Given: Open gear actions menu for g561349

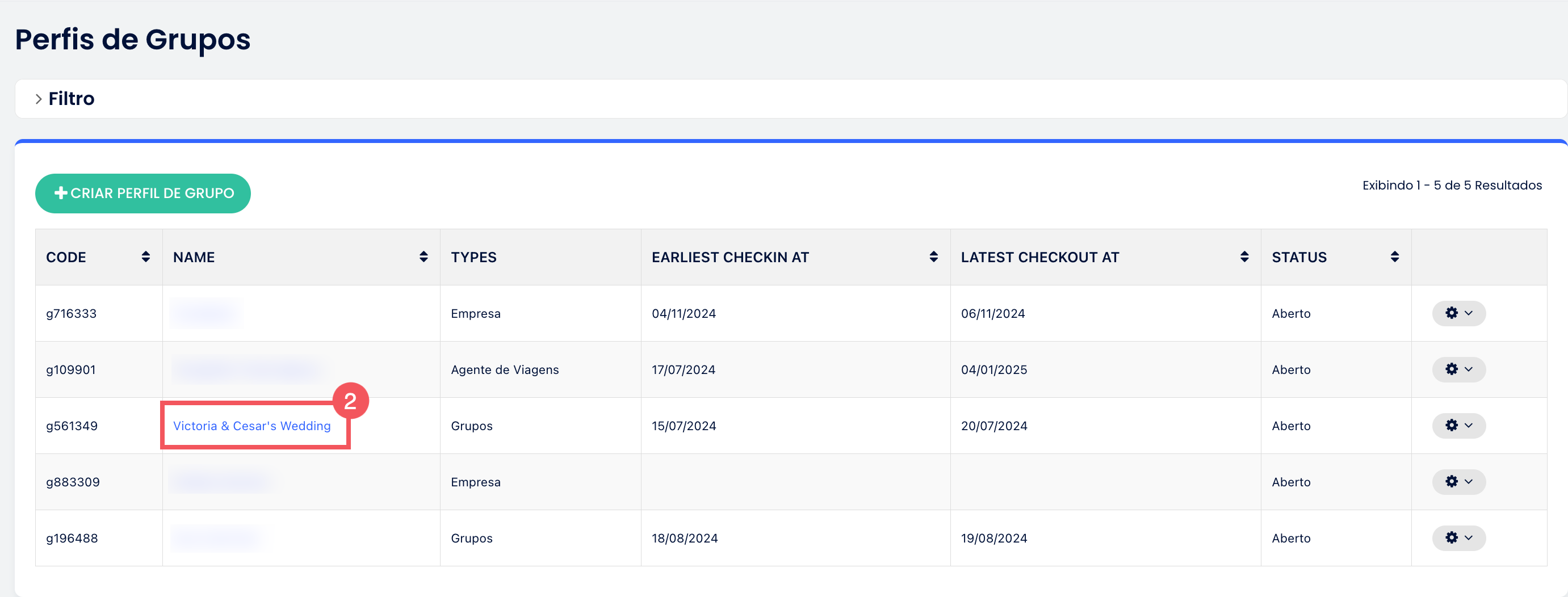Looking at the screenshot, I should pyautogui.click(x=1458, y=426).
